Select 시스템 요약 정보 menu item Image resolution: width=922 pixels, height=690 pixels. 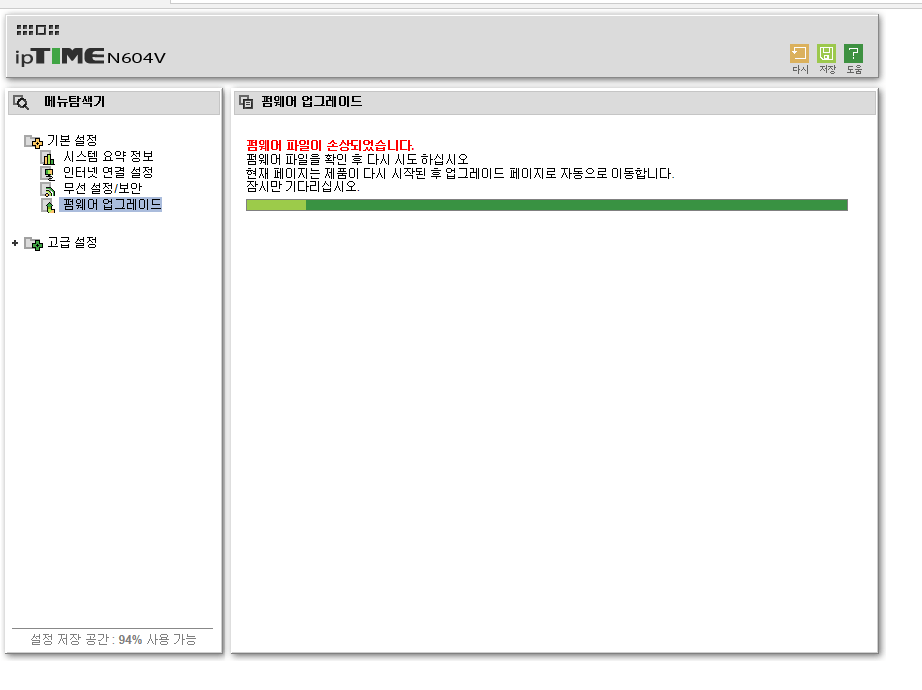coord(108,156)
